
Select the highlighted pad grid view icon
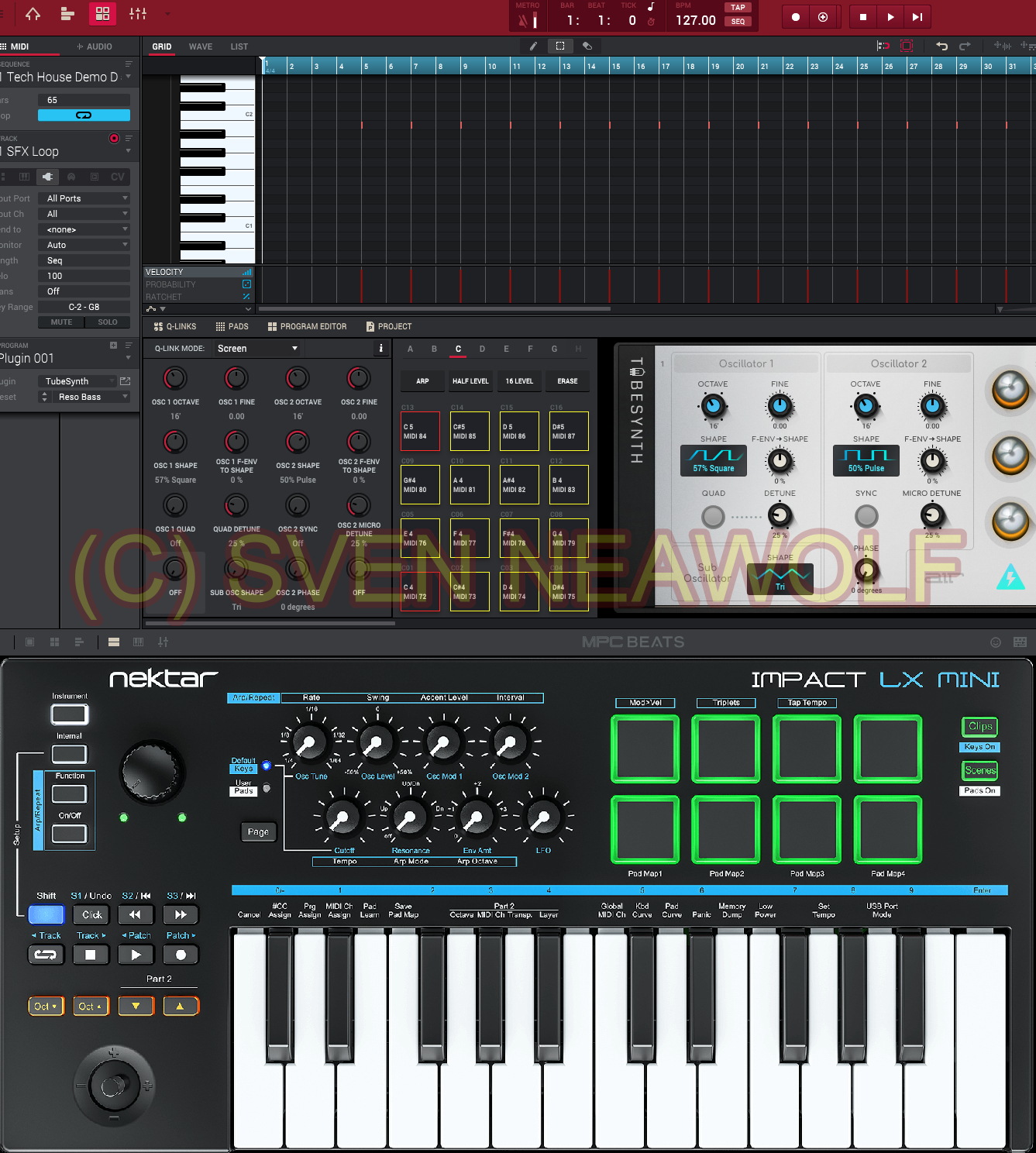[x=102, y=14]
